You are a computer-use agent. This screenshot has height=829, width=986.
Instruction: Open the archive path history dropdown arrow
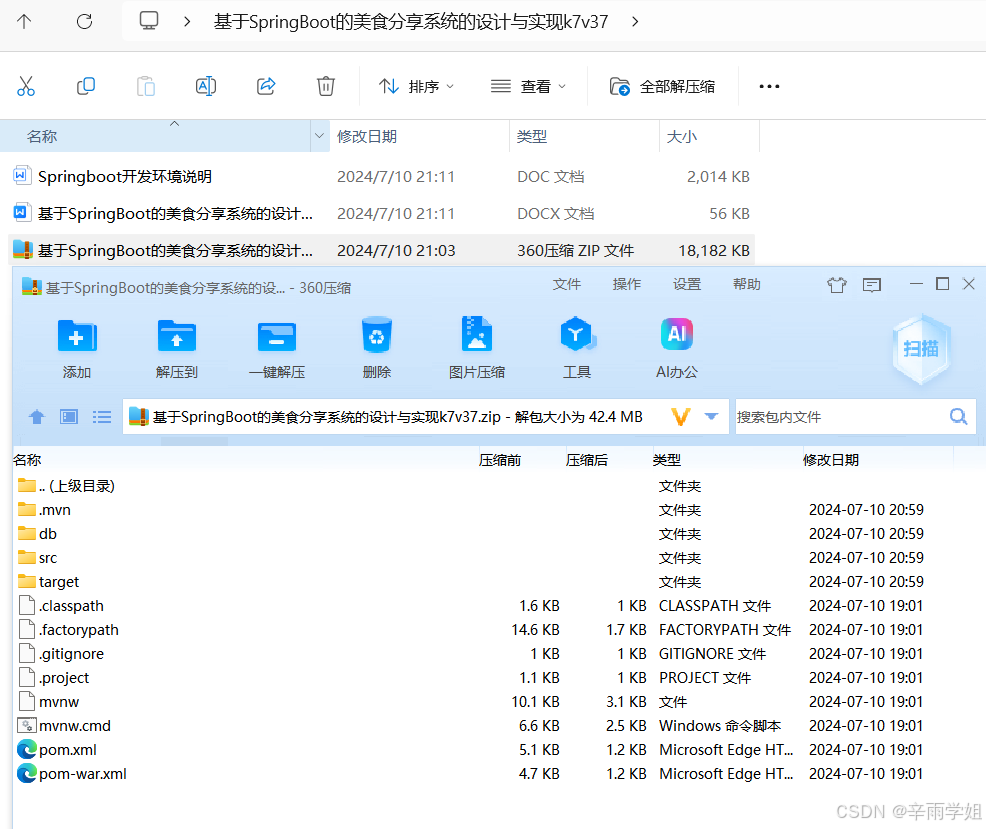coord(711,416)
